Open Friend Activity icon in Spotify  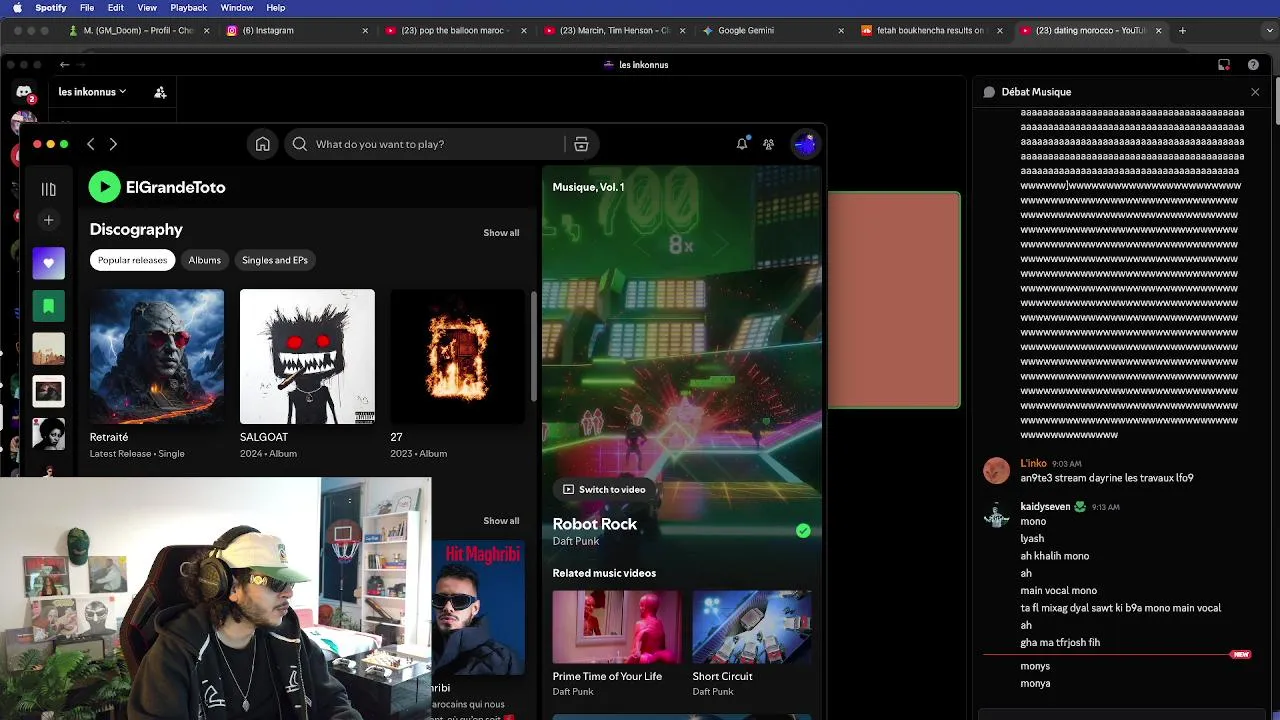(768, 144)
